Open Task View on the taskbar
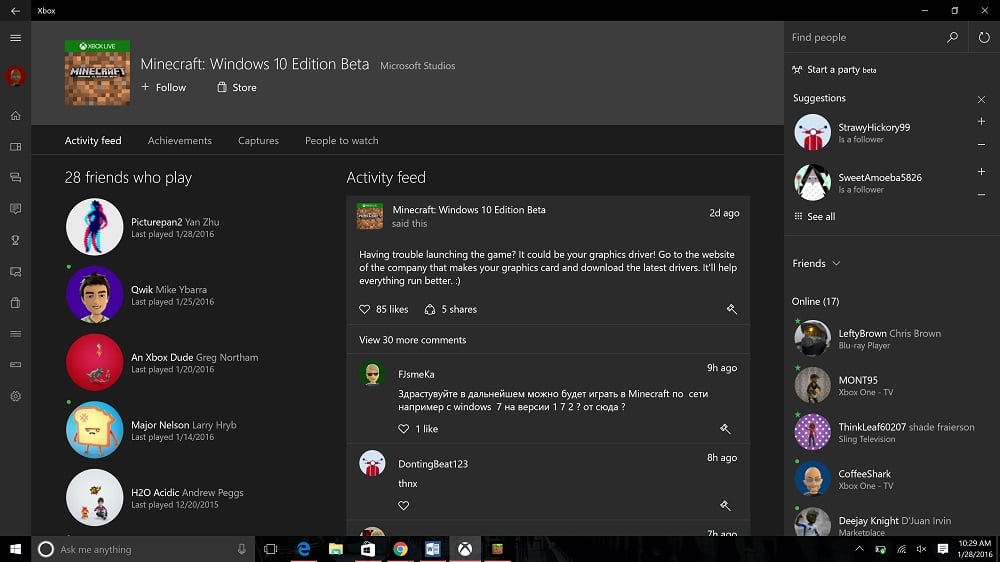This screenshot has width=1000, height=562. tap(270, 549)
